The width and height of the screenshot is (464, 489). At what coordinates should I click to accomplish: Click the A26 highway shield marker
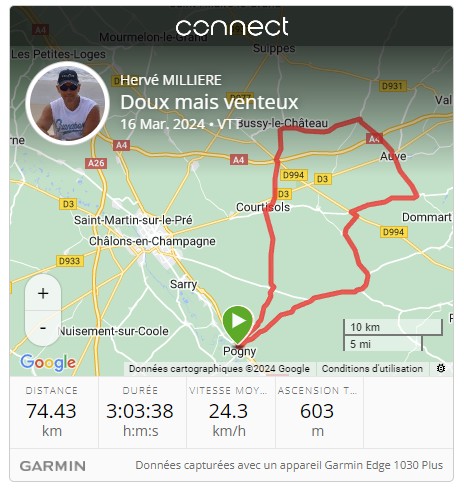(x=96, y=163)
